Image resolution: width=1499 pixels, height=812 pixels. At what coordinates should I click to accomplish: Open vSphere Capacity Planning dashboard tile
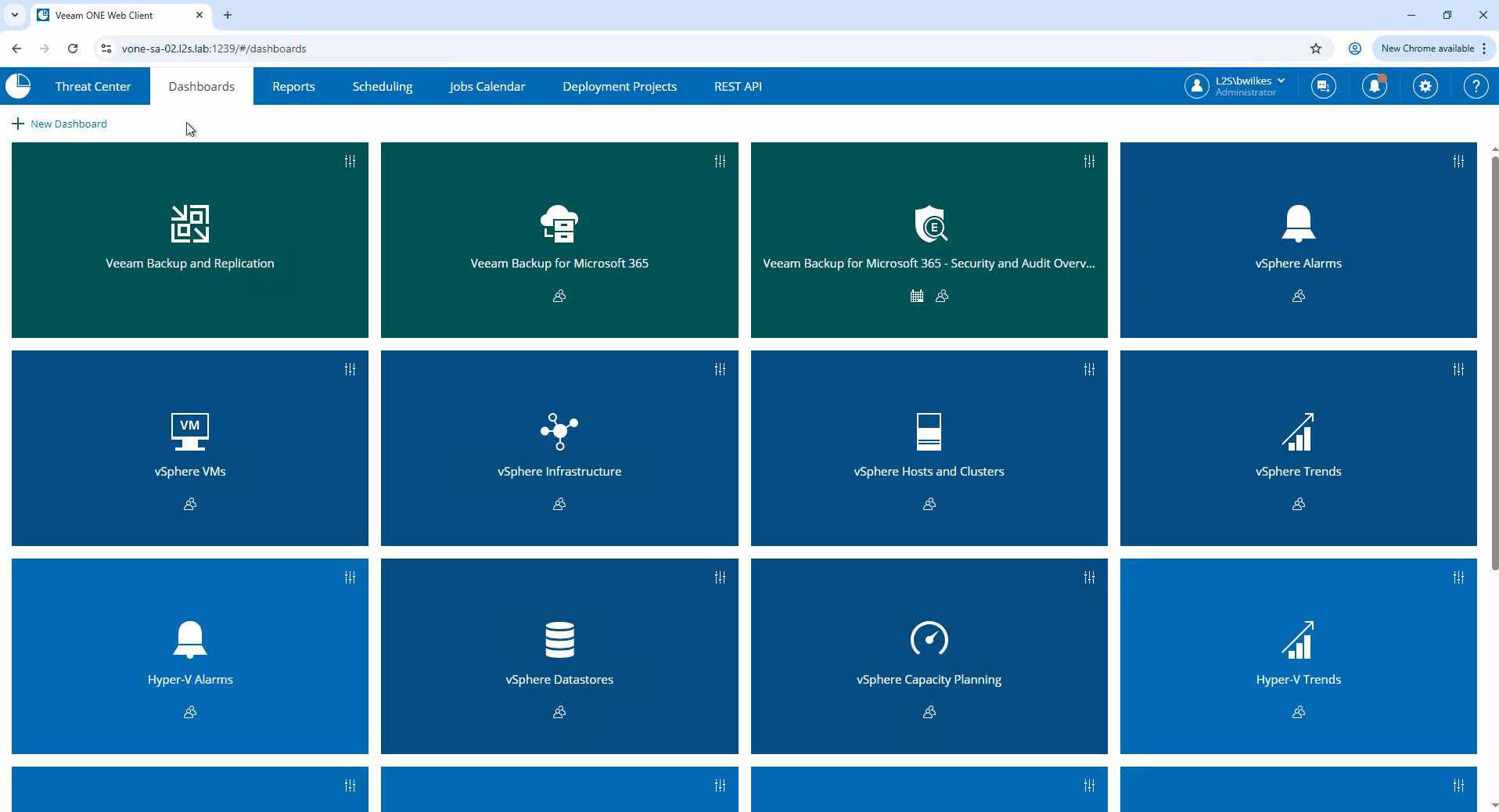(929, 656)
